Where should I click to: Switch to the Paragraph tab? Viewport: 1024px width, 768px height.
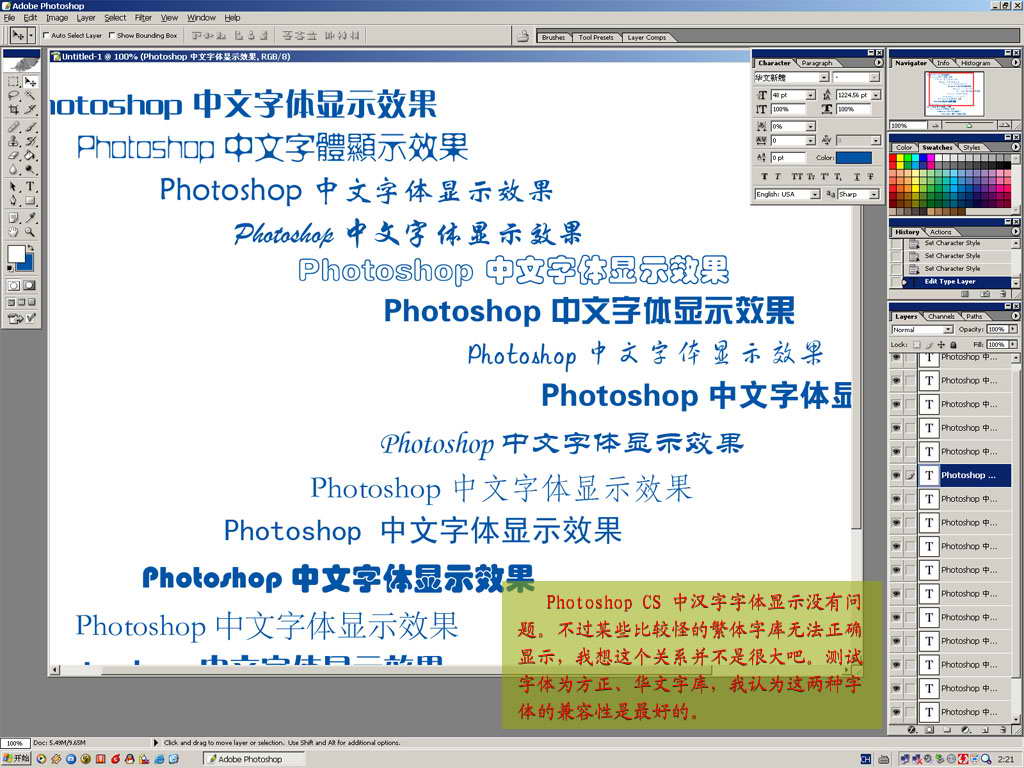point(816,63)
